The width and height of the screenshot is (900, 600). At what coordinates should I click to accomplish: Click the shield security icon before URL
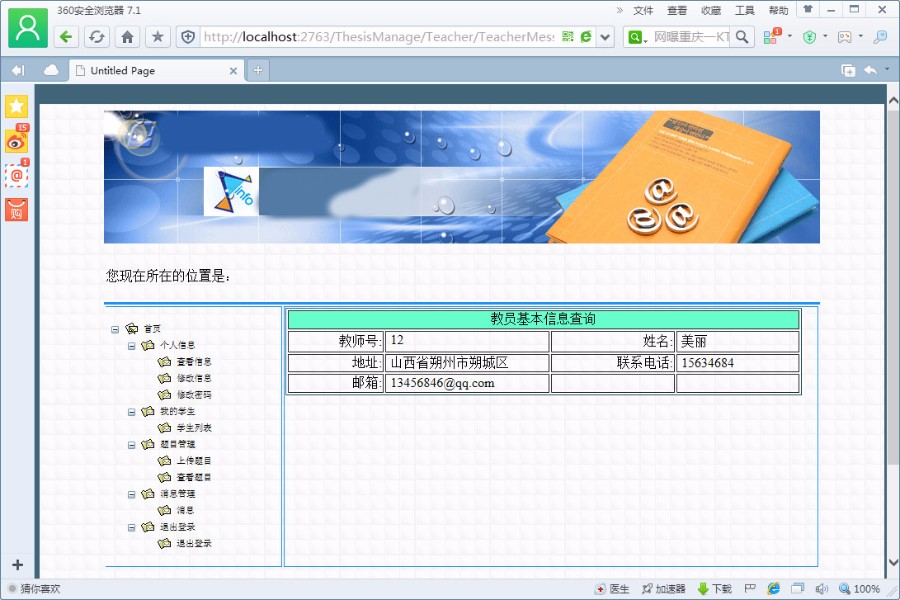pyautogui.click(x=188, y=37)
